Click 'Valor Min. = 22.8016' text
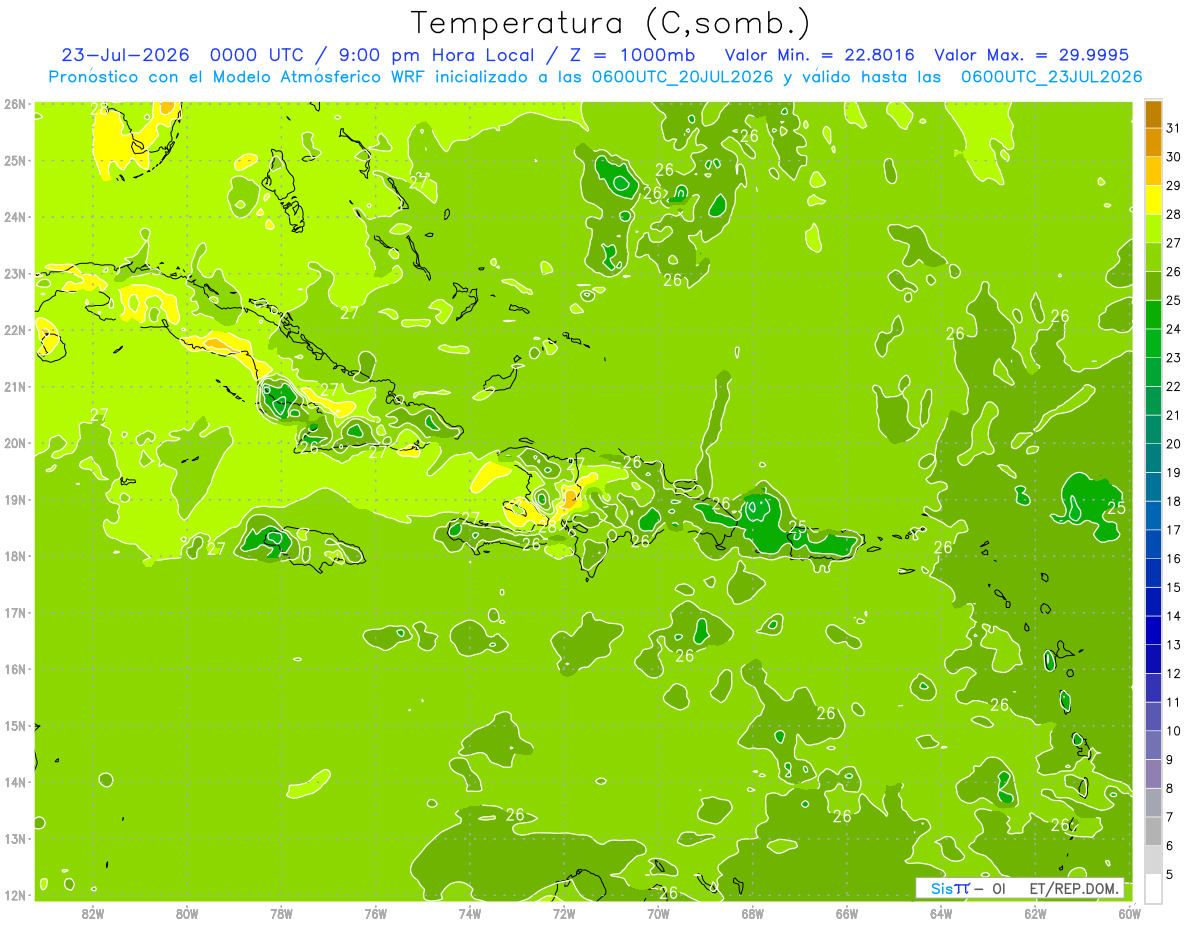Image resolution: width=1200 pixels, height=927 pixels. click(x=820, y=54)
